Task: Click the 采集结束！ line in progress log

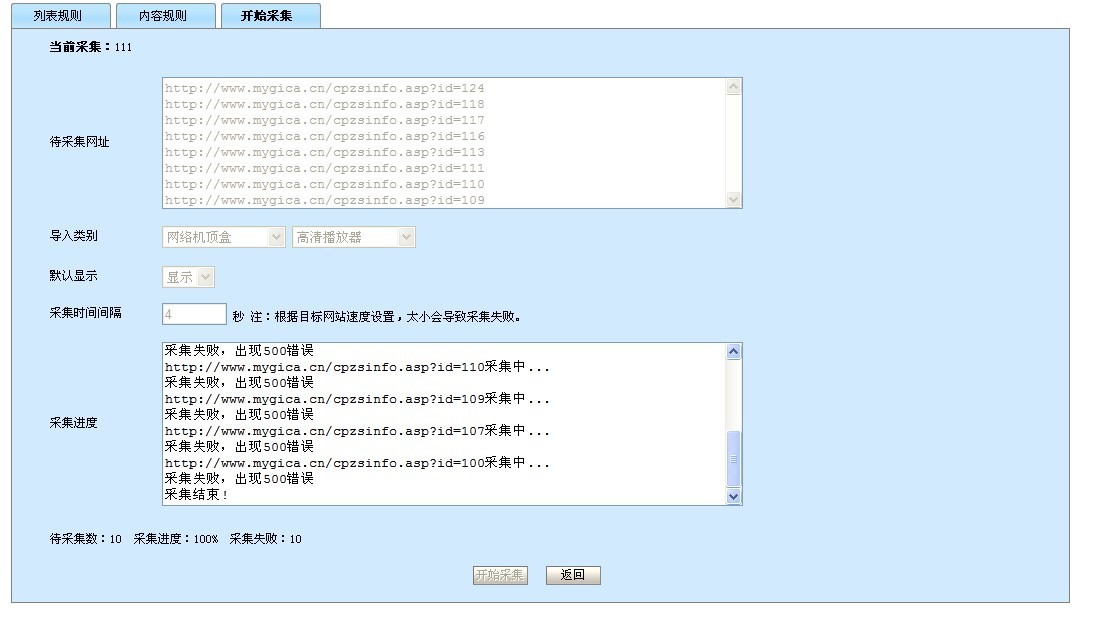Action: click(197, 495)
